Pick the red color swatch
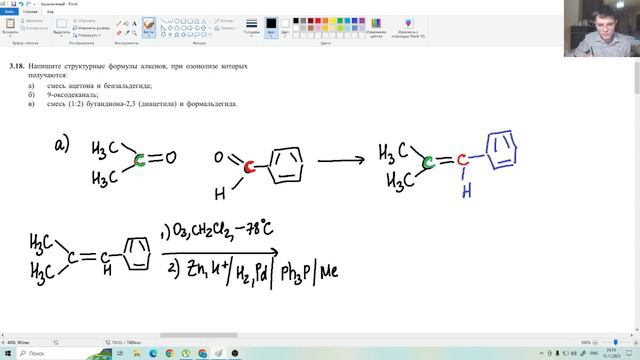 [x=318, y=21]
